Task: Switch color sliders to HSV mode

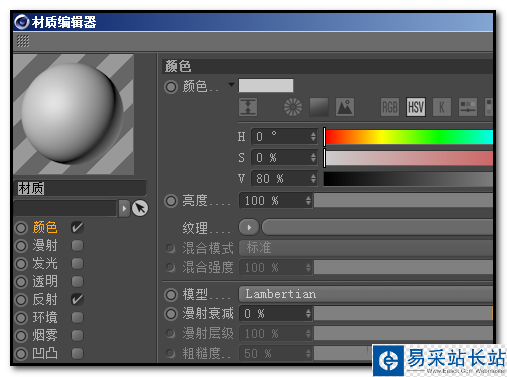Action: pyautogui.click(x=416, y=107)
